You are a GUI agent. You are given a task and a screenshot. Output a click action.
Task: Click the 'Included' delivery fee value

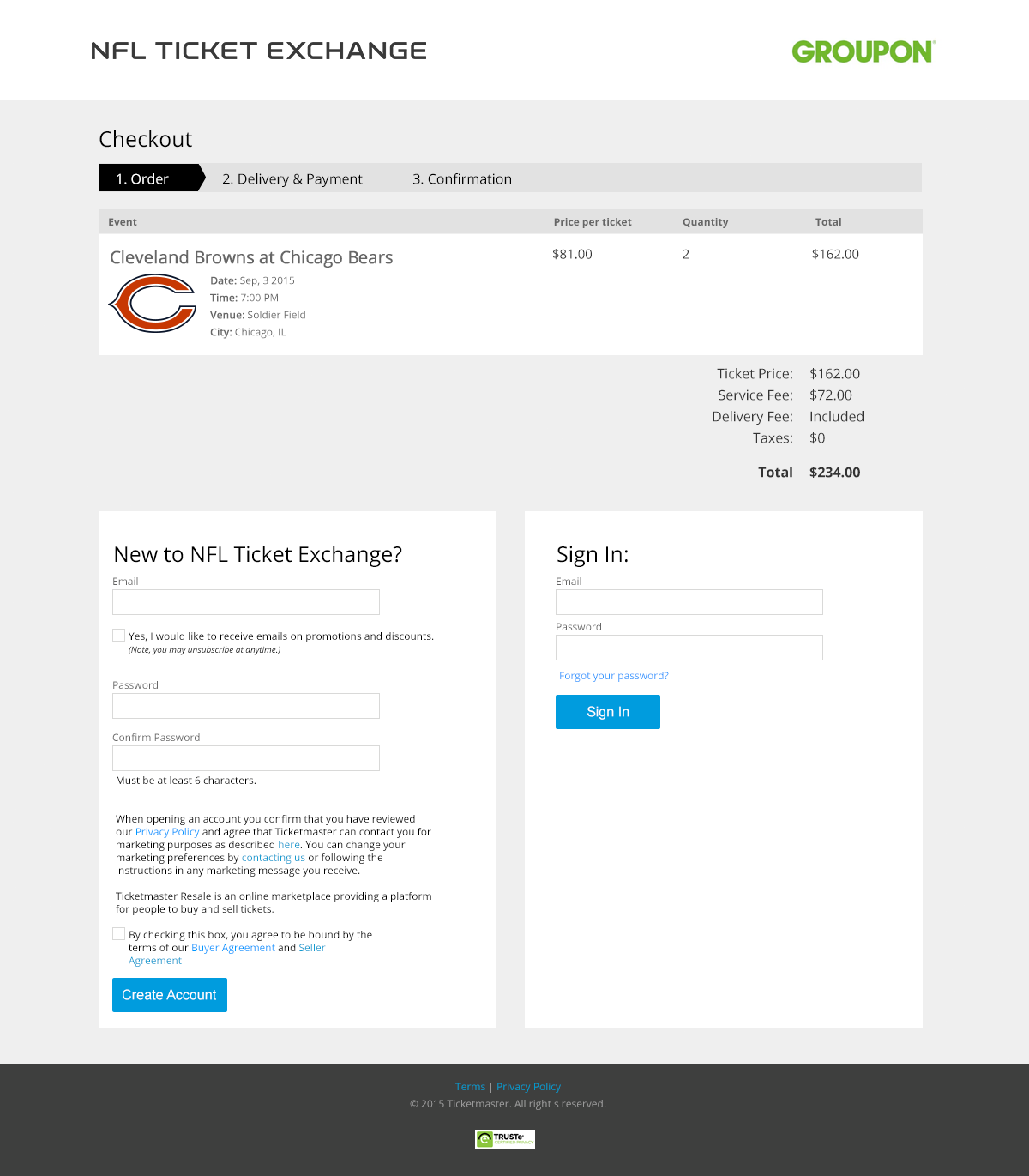(x=837, y=417)
